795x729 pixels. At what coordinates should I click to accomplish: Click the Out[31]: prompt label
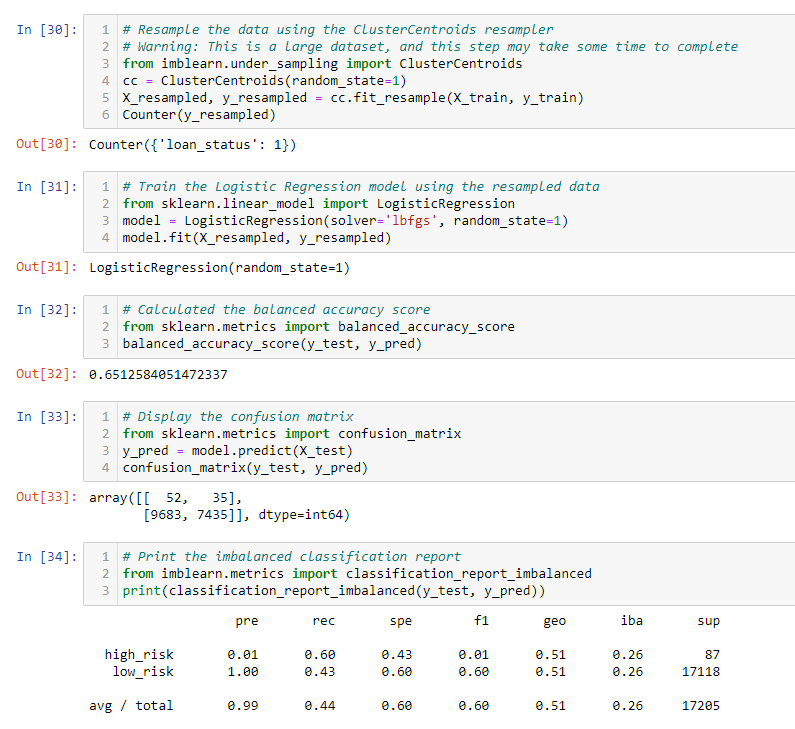pos(47,267)
